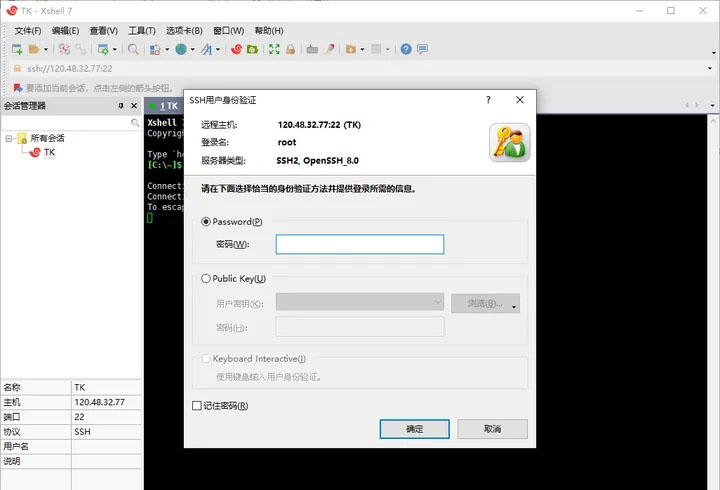Click the terminal vertical scrollbar
This screenshot has height=490, width=720.
click(x=713, y=302)
